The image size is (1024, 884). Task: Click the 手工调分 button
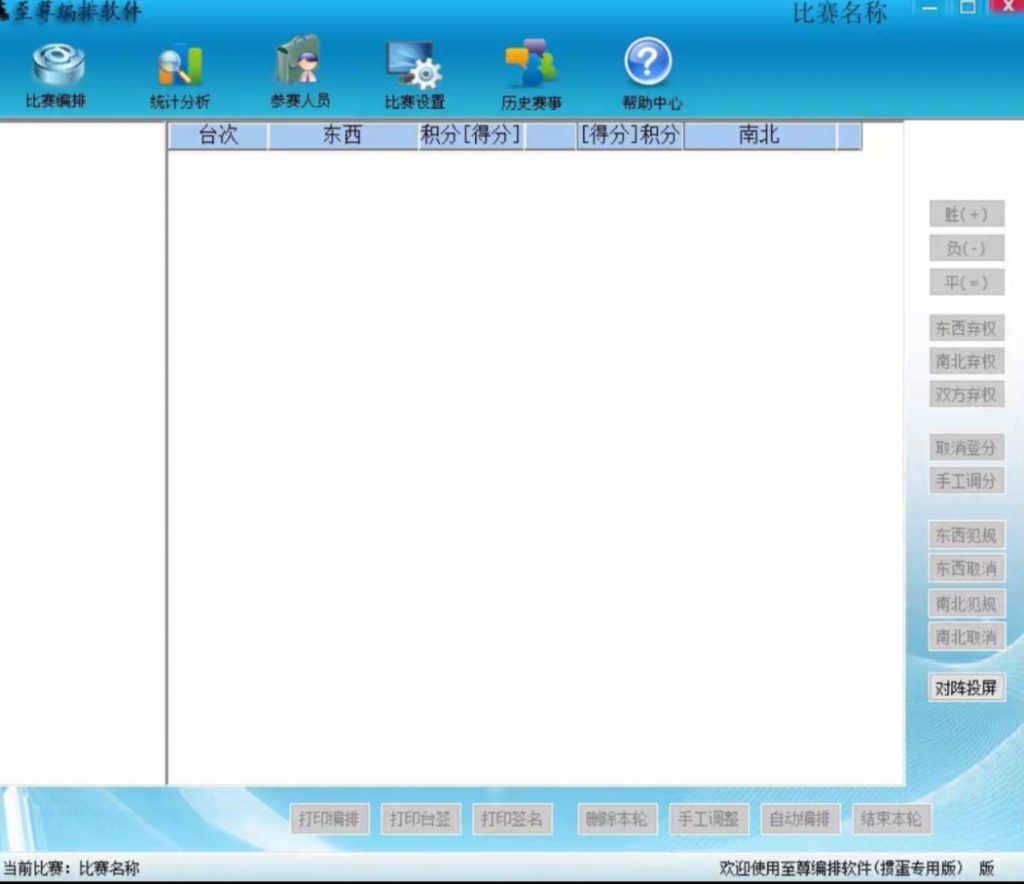[x=967, y=481]
